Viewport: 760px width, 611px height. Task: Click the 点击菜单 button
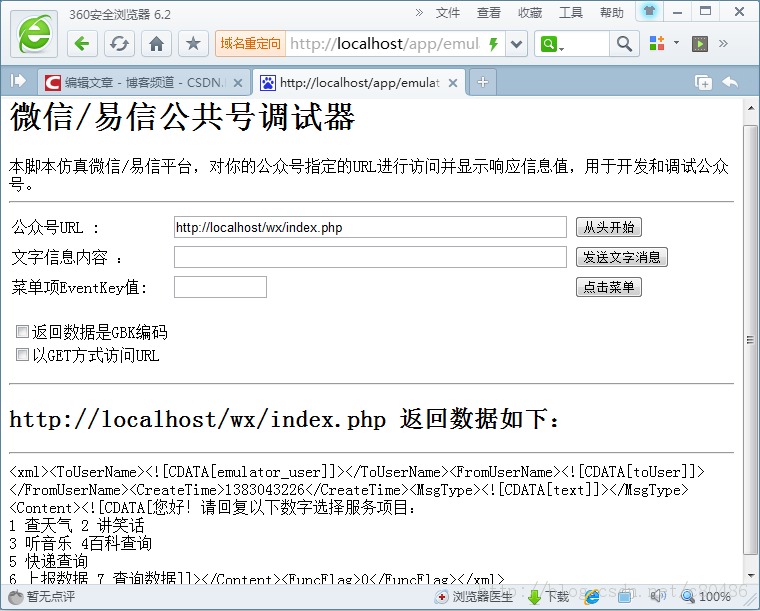pos(609,287)
